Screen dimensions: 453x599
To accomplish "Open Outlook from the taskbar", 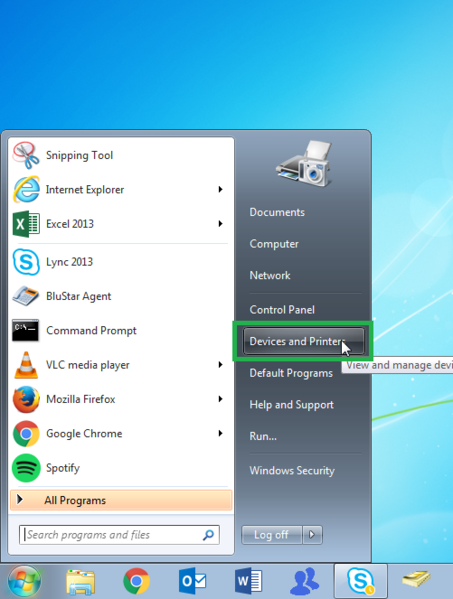I will click(x=193, y=581).
